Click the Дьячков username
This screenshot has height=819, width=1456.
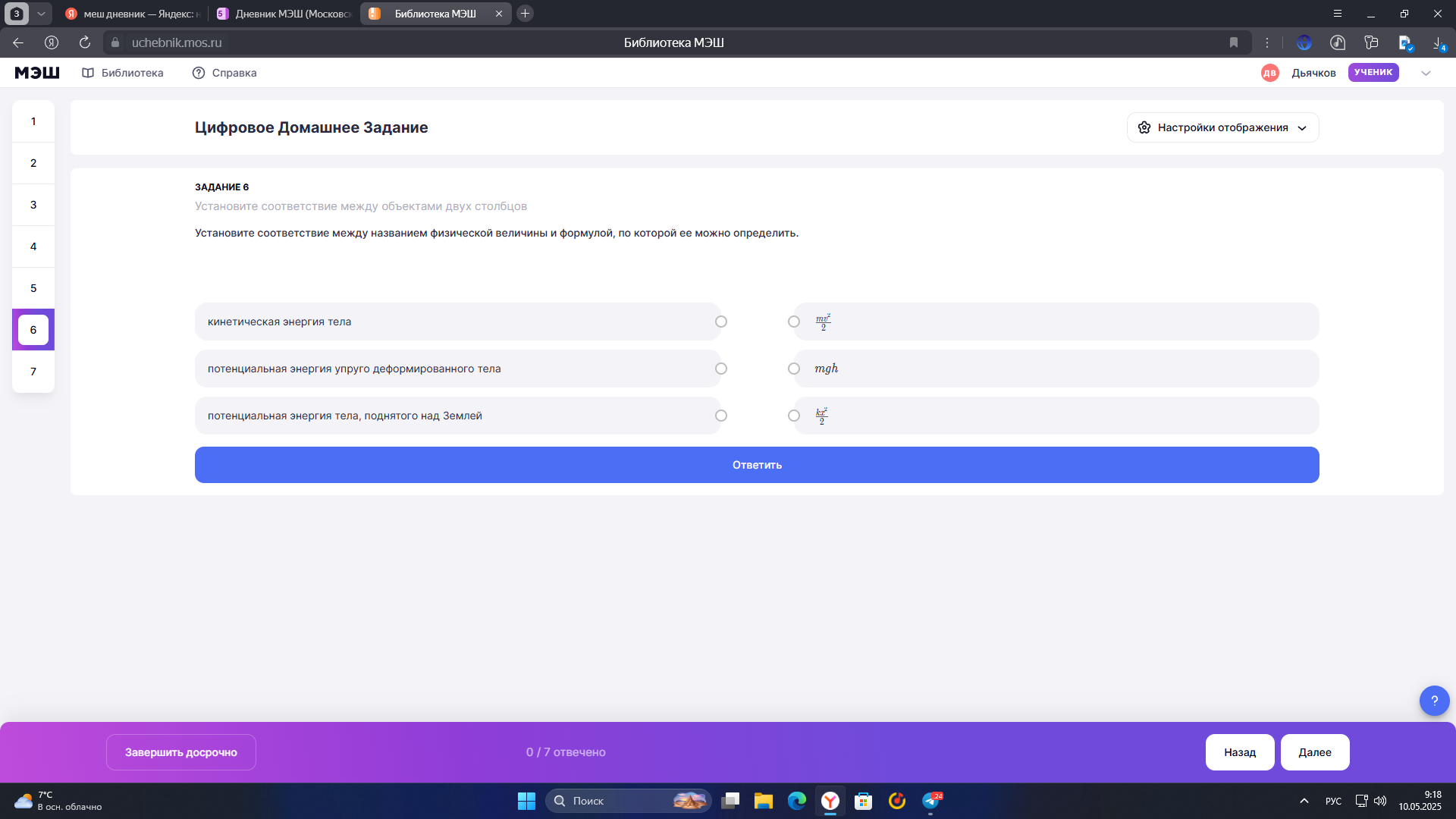(x=1313, y=73)
